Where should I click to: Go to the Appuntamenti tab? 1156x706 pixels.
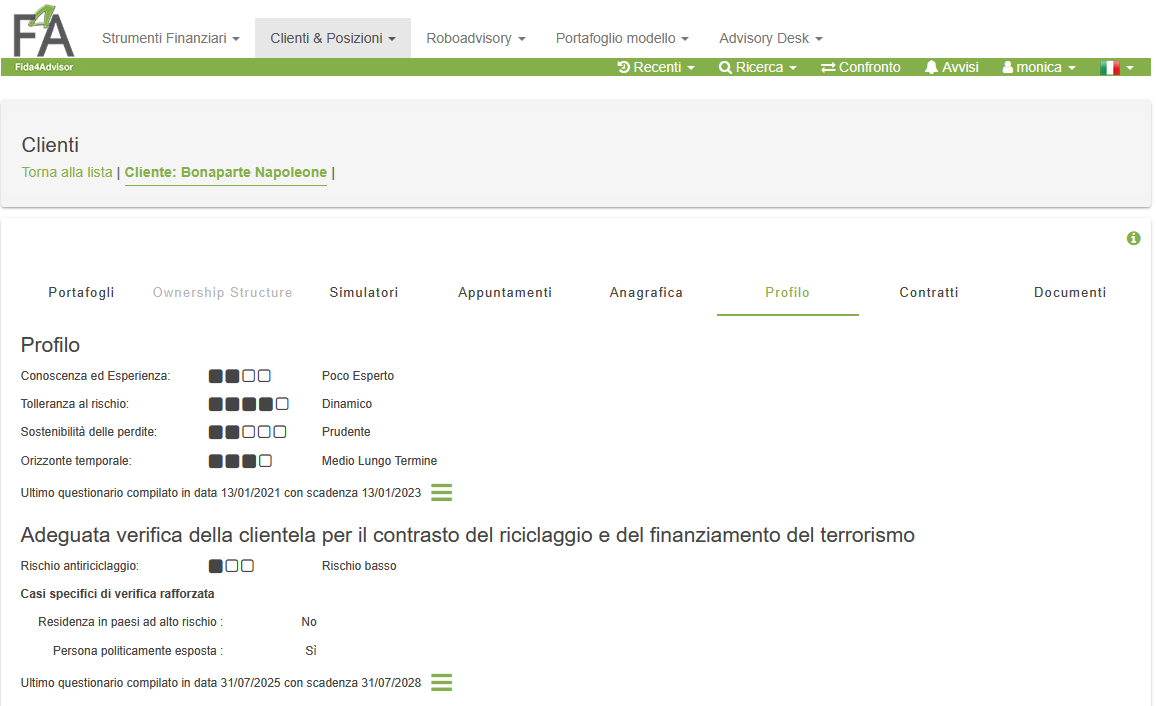(505, 293)
